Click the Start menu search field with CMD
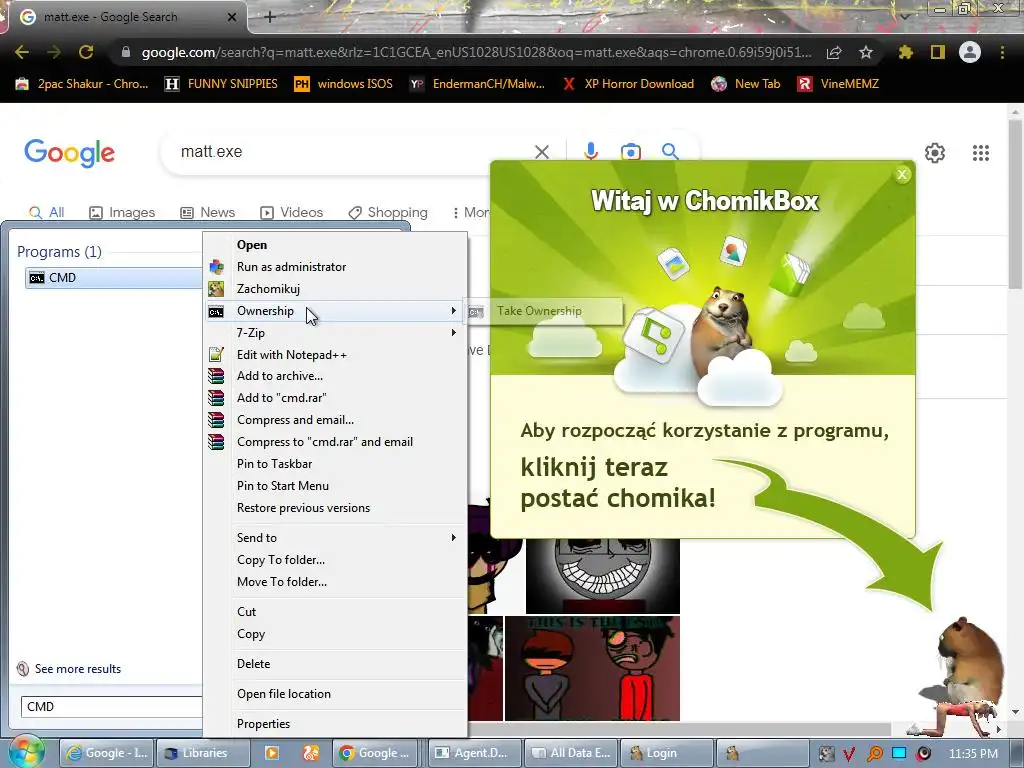This screenshot has width=1024, height=768. coord(112,707)
